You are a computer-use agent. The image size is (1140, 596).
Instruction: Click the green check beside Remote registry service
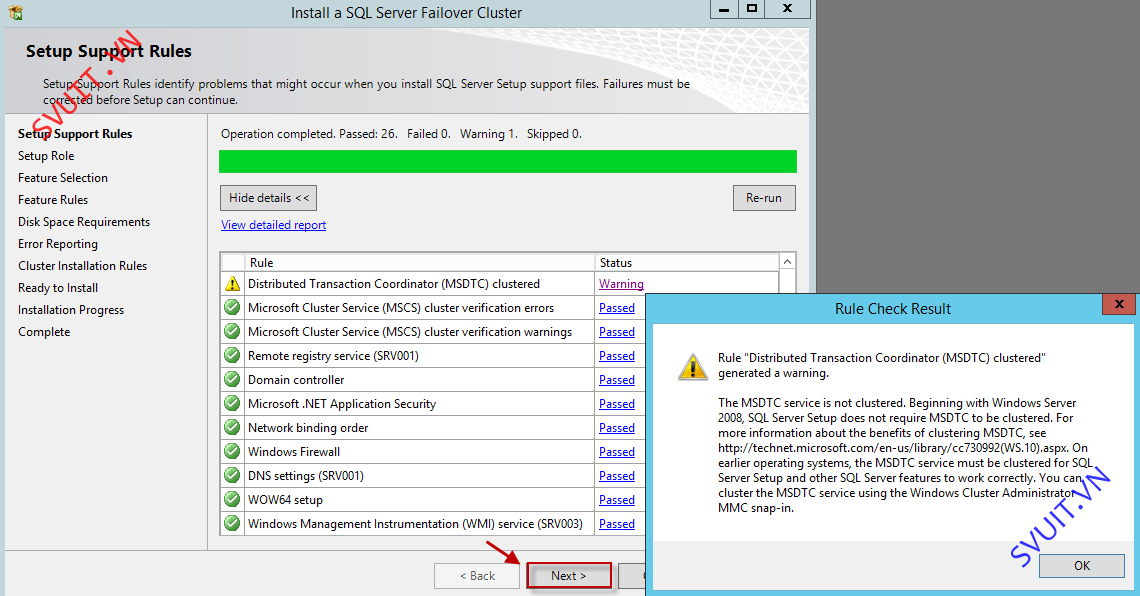tap(232, 355)
